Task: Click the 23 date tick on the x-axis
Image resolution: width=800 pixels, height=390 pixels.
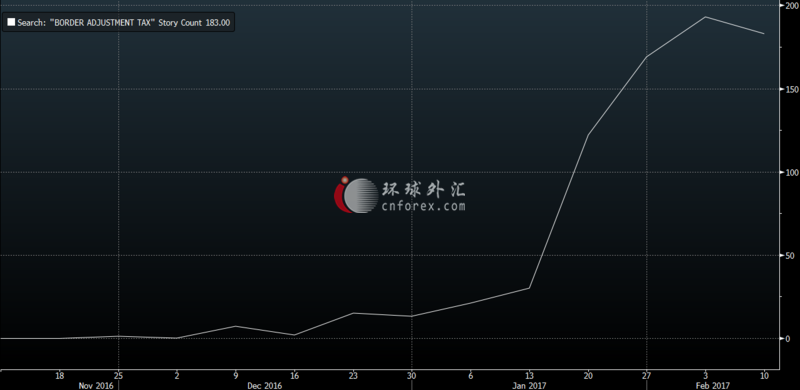Action: tap(353, 376)
